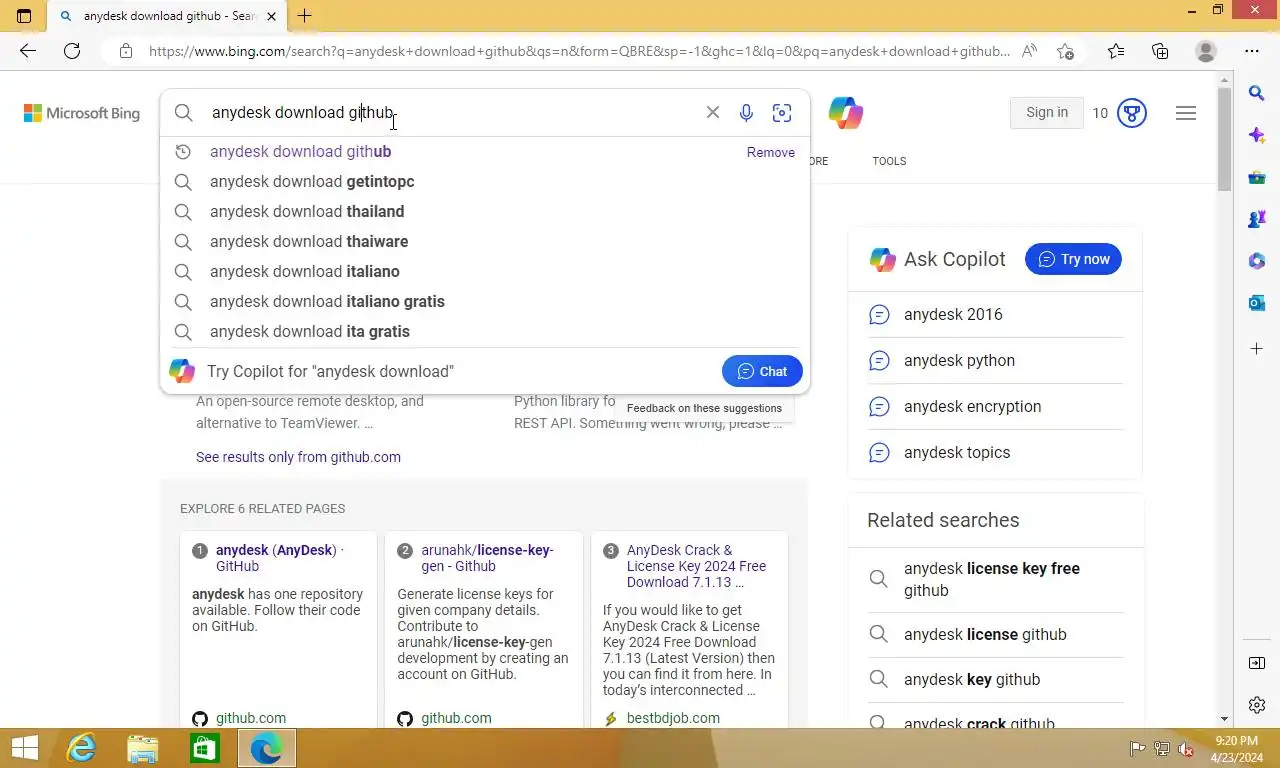Select suggestion anydesk download thailand
The width and height of the screenshot is (1280, 768).
click(x=485, y=212)
